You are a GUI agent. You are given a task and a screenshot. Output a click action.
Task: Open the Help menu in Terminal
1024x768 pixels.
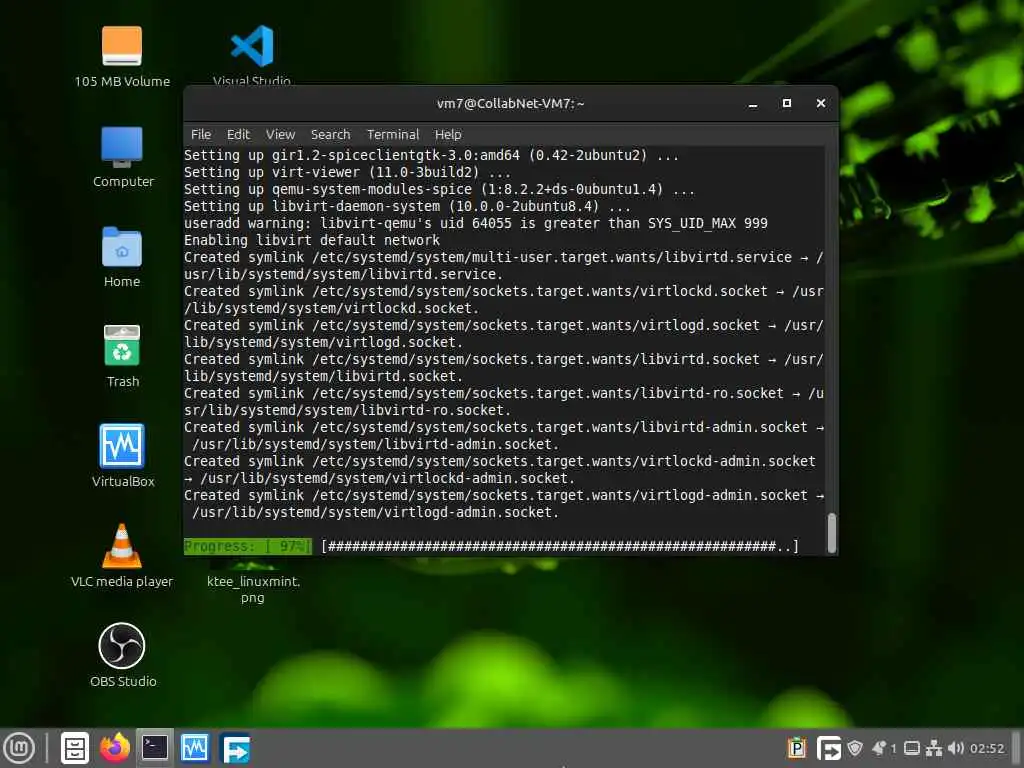pyautogui.click(x=448, y=135)
